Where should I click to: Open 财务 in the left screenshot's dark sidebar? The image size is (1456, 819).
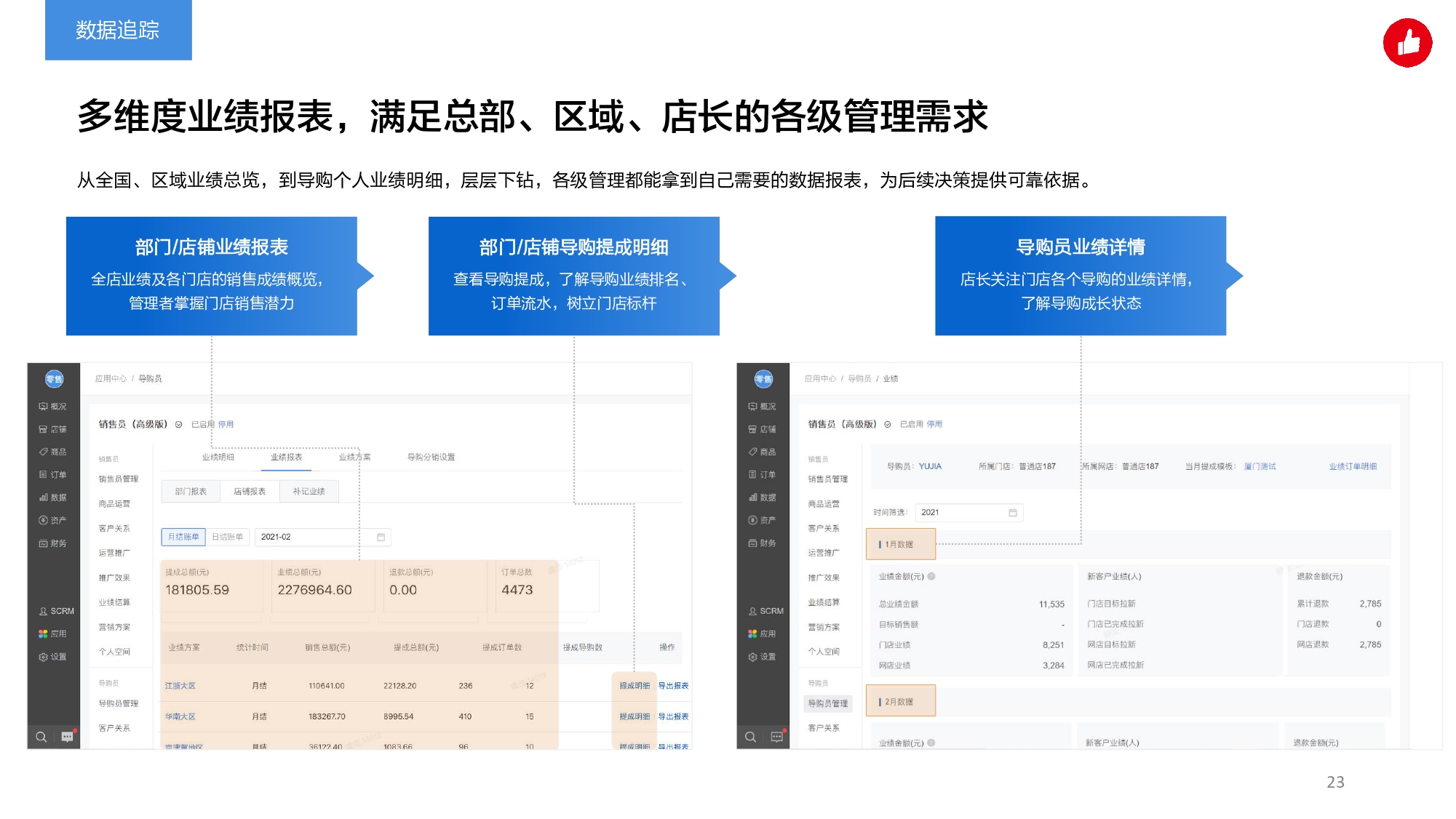click(52, 543)
